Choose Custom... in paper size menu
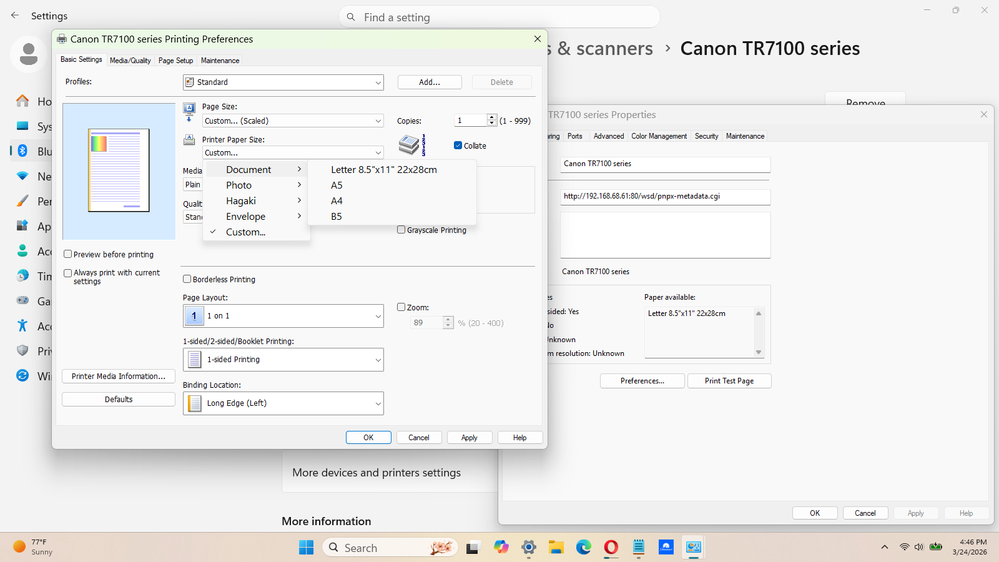The image size is (999, 562). 256,232
